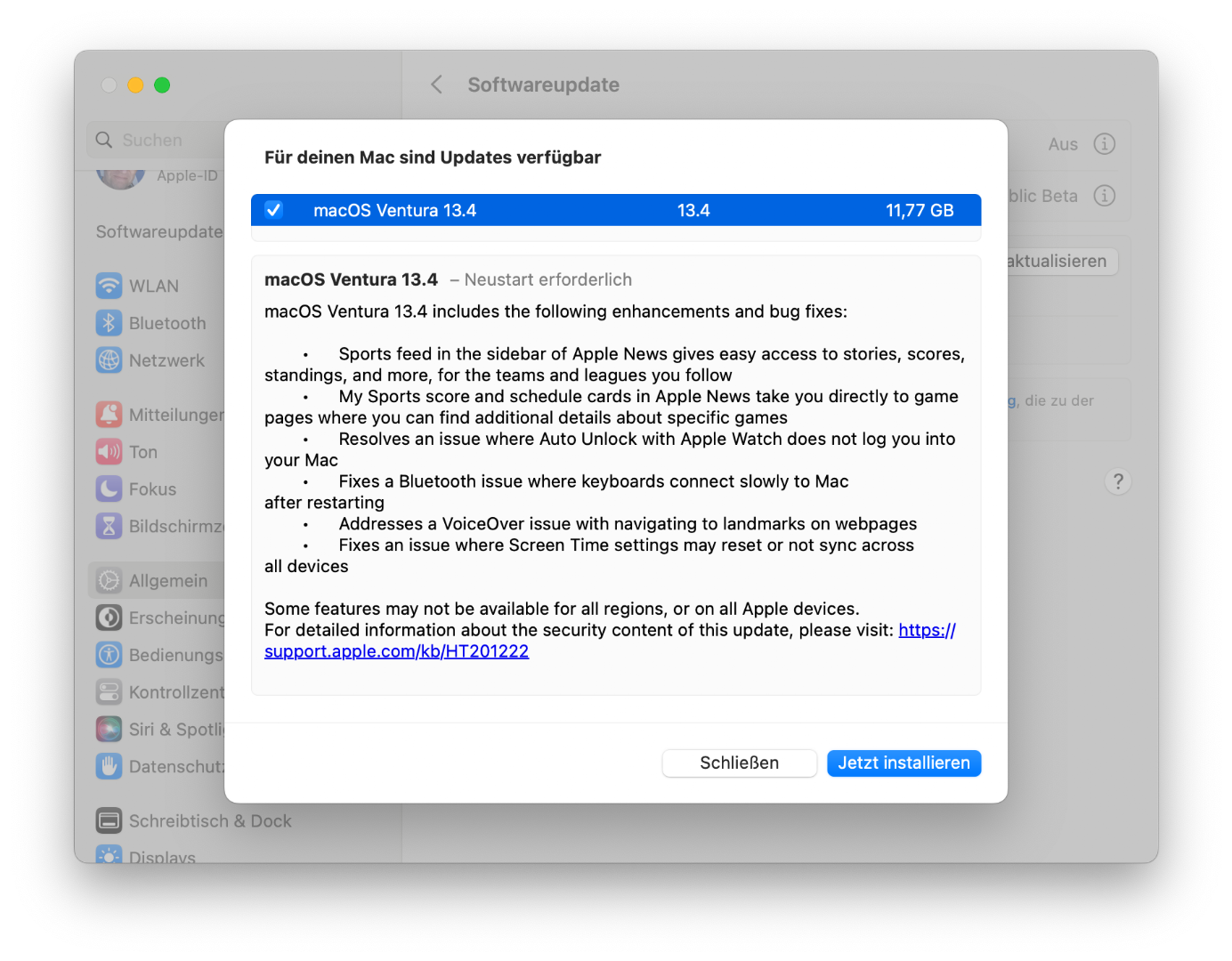Click the dialog heading about available updates

(433, 157)
